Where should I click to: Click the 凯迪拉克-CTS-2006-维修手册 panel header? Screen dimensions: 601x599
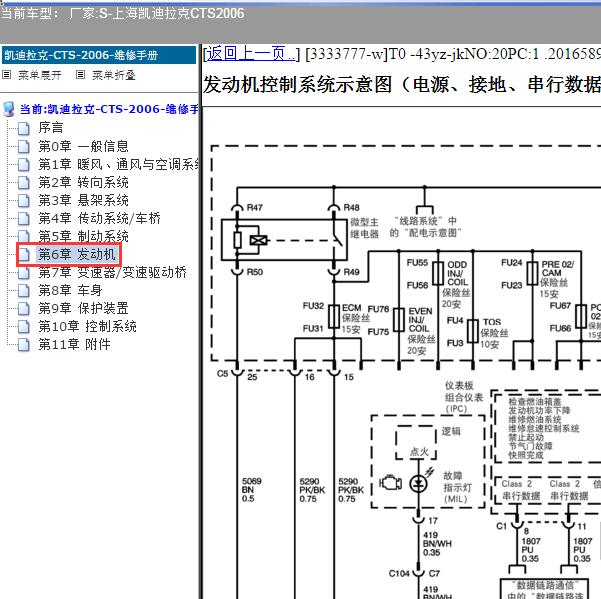point(99,56)
